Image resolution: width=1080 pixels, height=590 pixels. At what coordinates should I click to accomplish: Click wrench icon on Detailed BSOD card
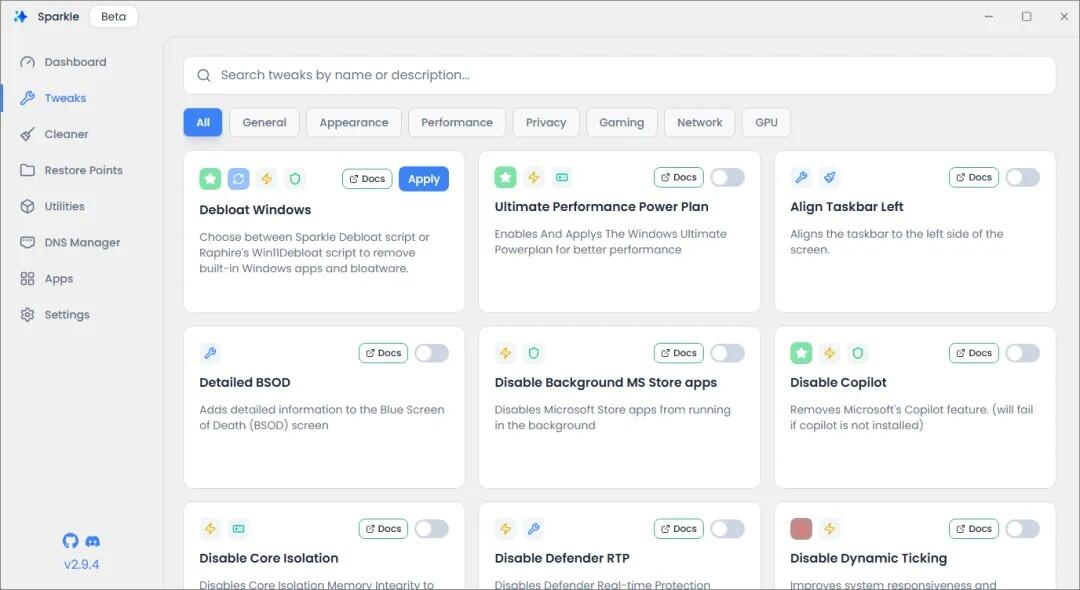(210, 353)
